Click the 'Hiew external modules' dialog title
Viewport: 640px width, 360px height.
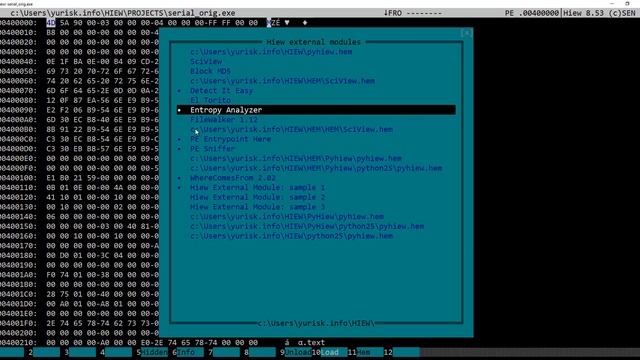313,42
